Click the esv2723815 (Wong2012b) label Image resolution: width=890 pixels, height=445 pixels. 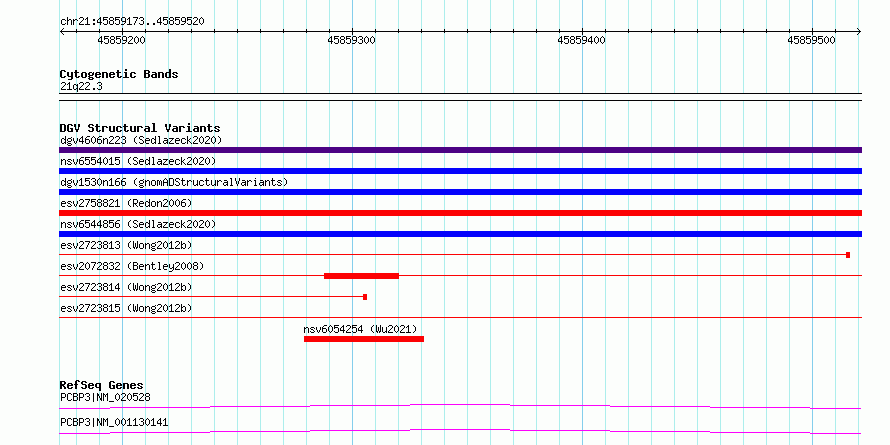126,308
